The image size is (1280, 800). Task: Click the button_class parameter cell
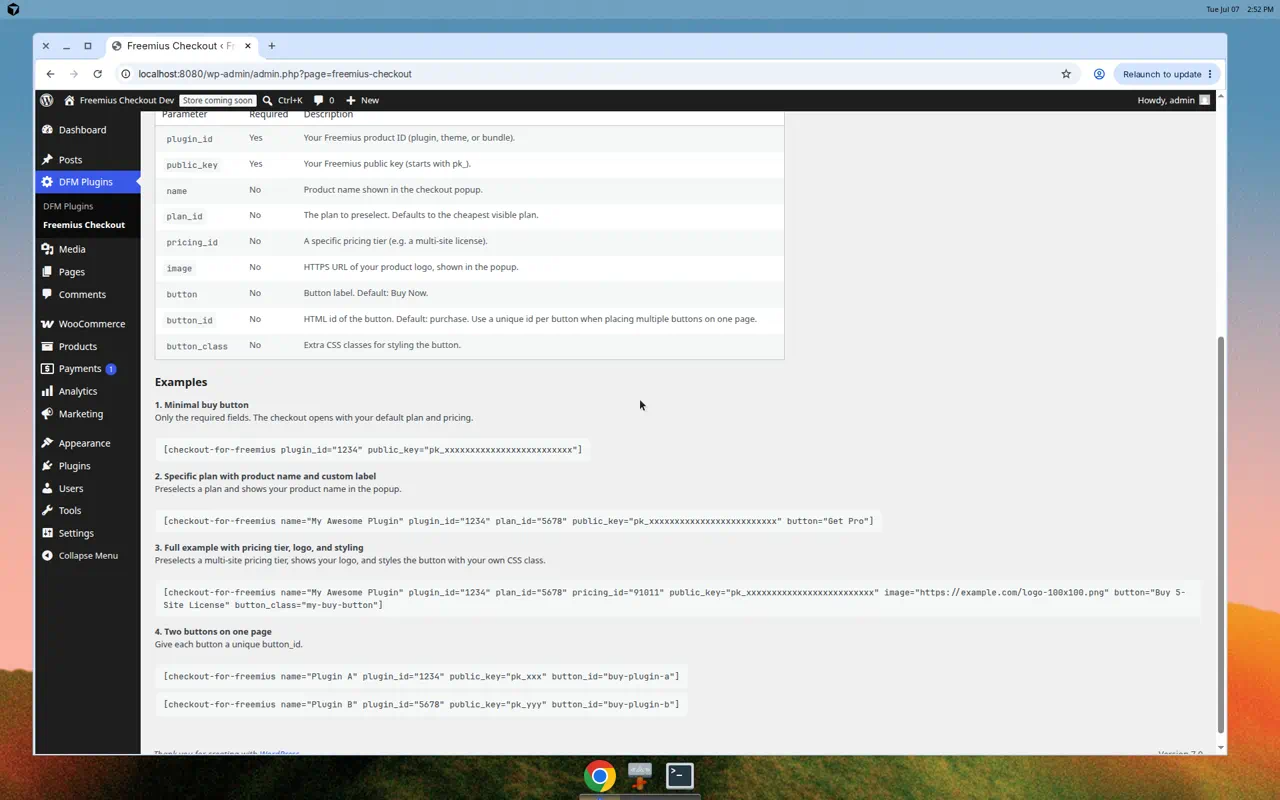coord(197,346)
